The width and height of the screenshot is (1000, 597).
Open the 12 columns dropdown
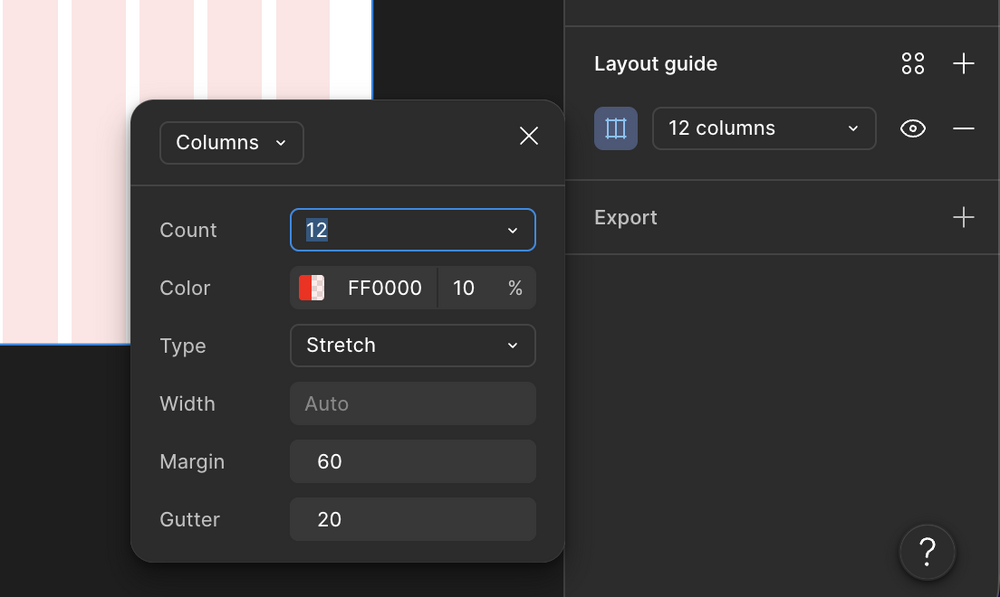[x=764, y=128]
